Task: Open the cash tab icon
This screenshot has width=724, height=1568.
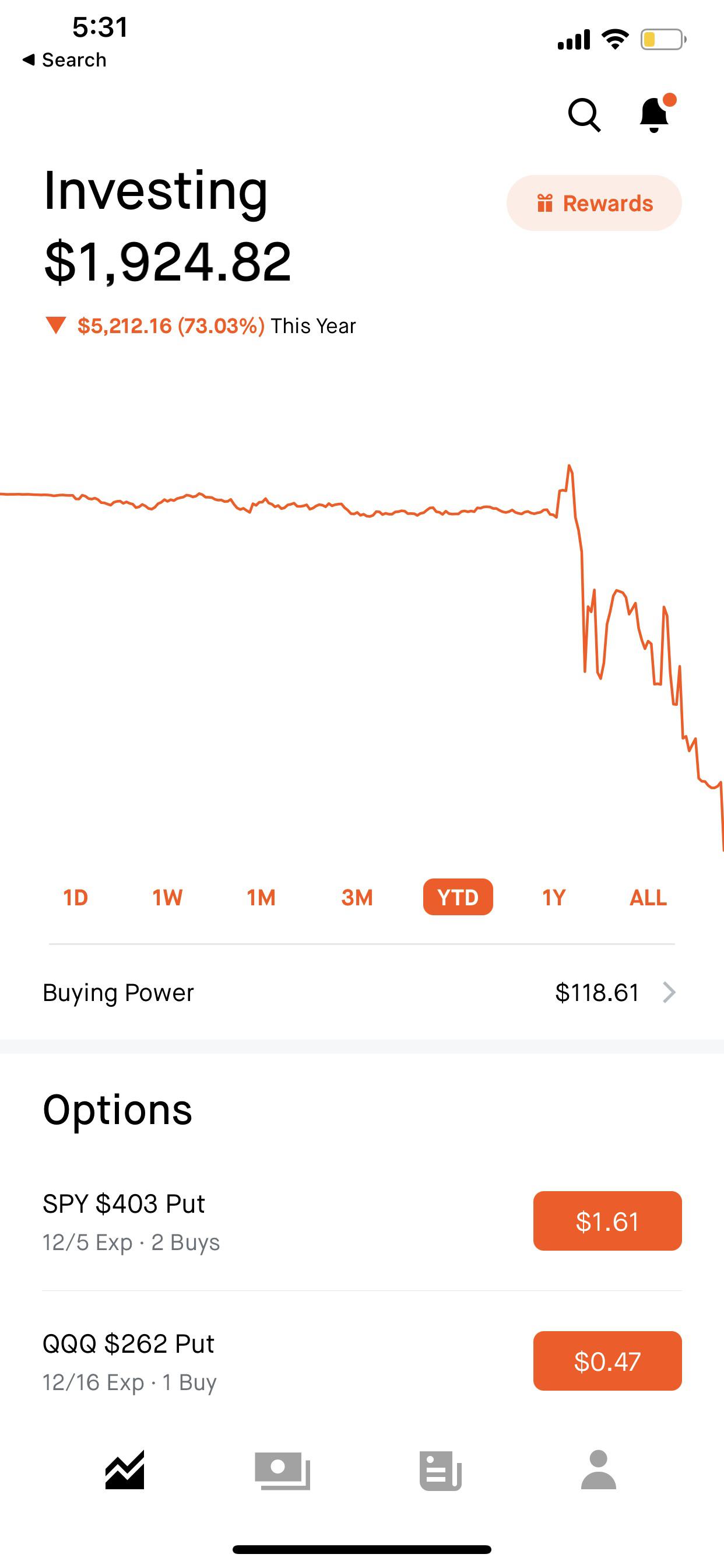Action: [282, 1471]
